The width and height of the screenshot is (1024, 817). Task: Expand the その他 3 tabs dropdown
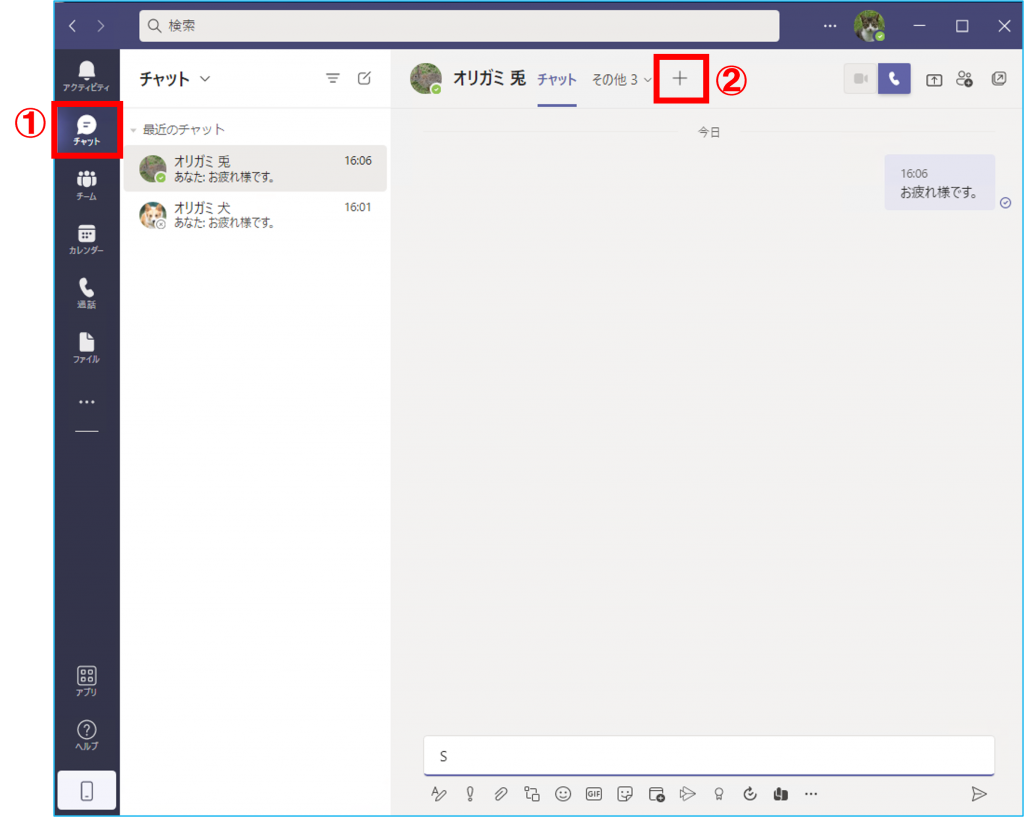point(621,80)
